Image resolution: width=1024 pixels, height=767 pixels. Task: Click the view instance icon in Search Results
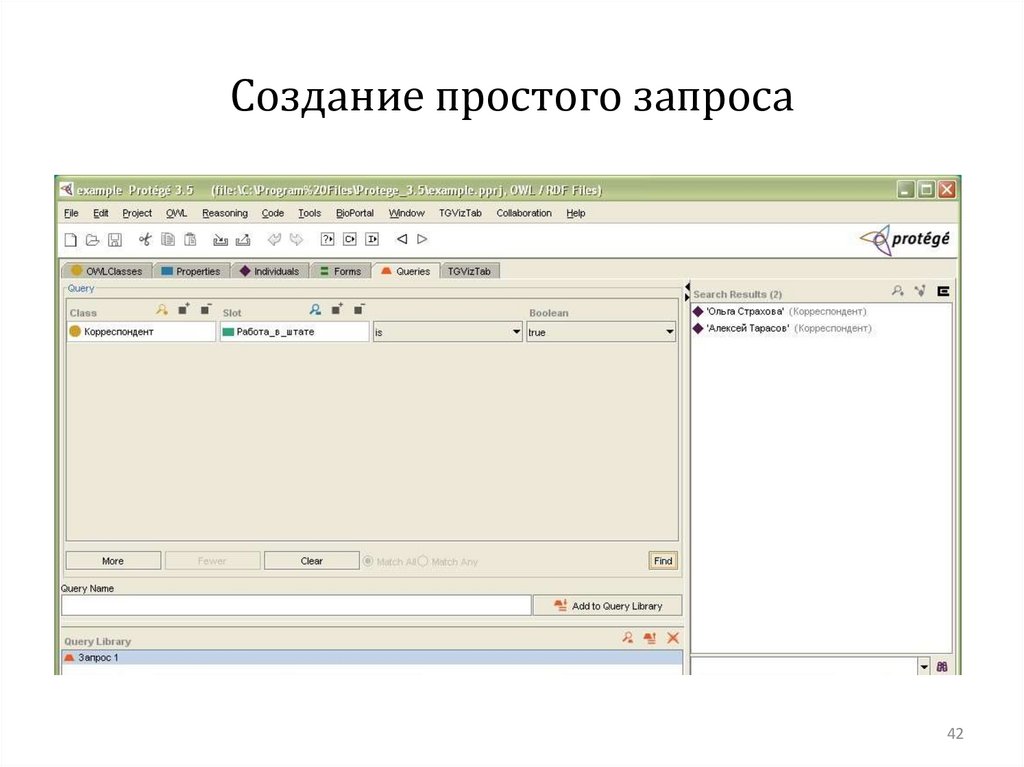(898, 291)
